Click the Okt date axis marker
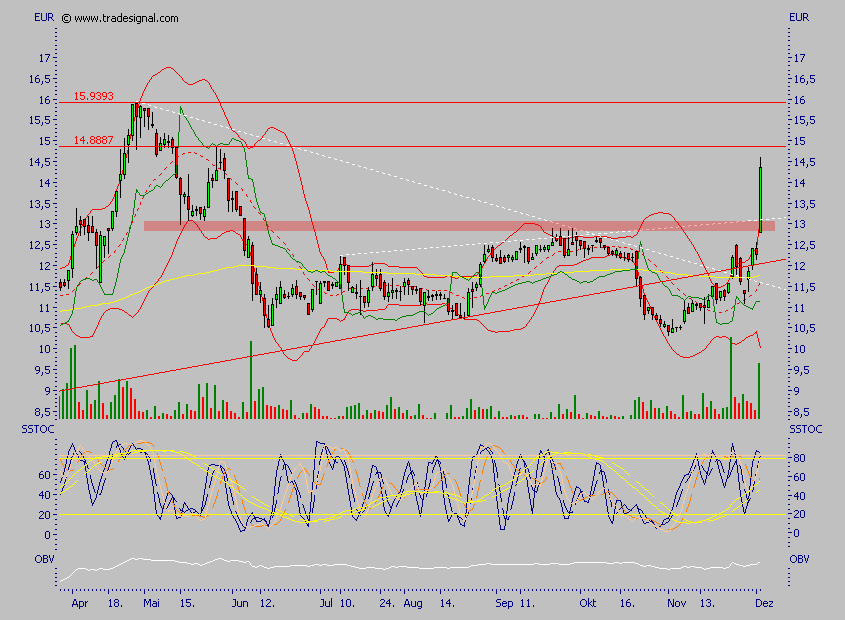 [x=588, y=605]
